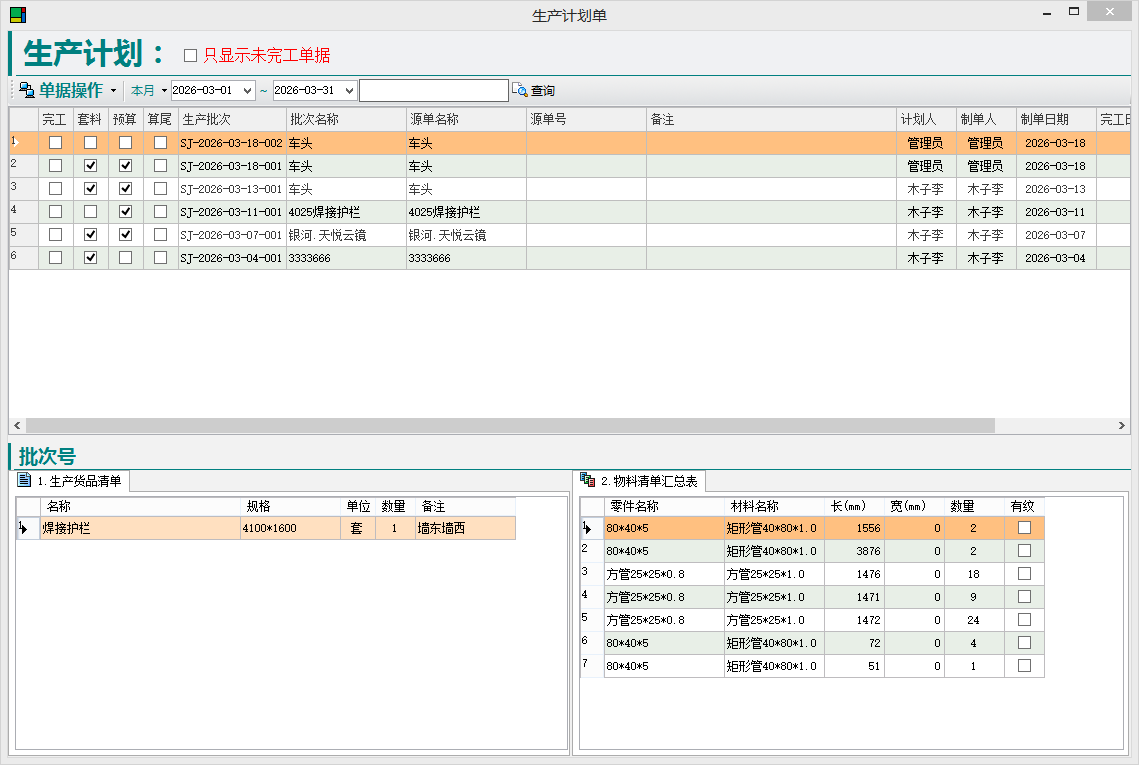Open the 本月 period dropdown
Viewport: 1139px width, 765px height.
149,91
